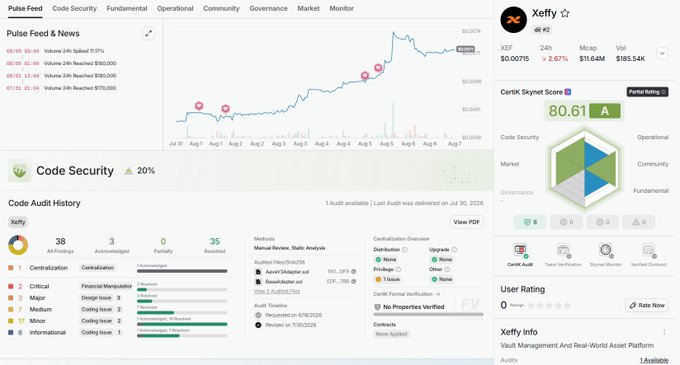Select the warning triangle count chip showing 0
The width and height of the screenshot is (680, 365).
639,222
